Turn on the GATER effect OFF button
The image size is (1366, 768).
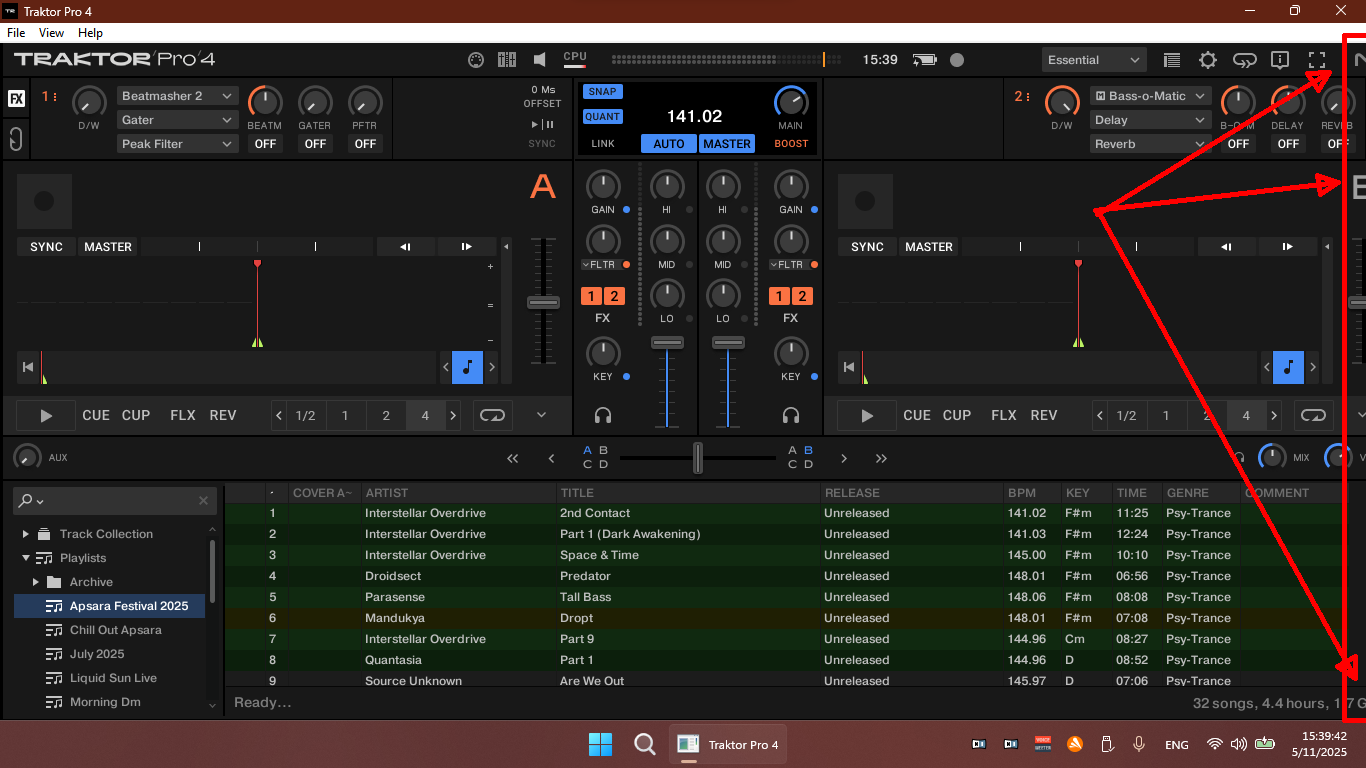click(x=315, y=144)
